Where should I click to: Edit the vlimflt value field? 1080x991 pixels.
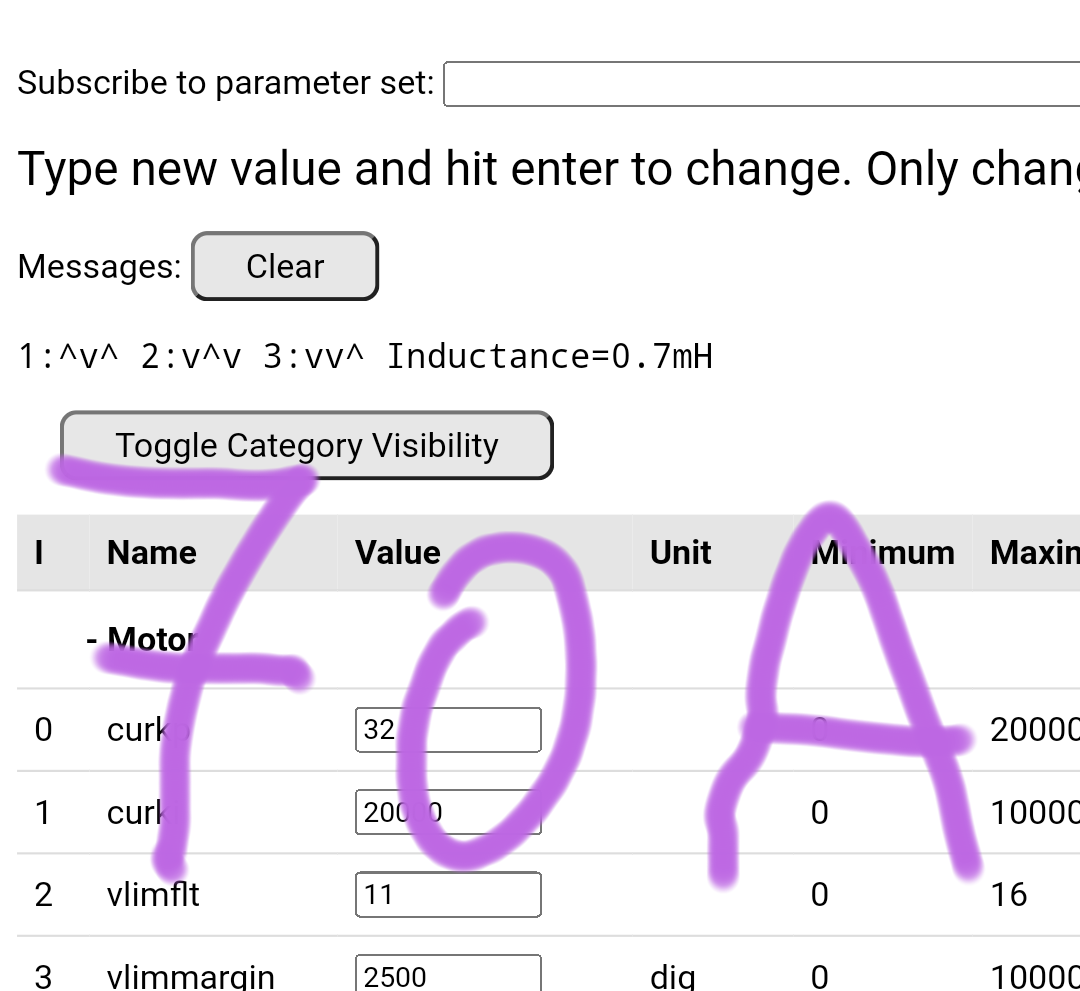[448, 894]
